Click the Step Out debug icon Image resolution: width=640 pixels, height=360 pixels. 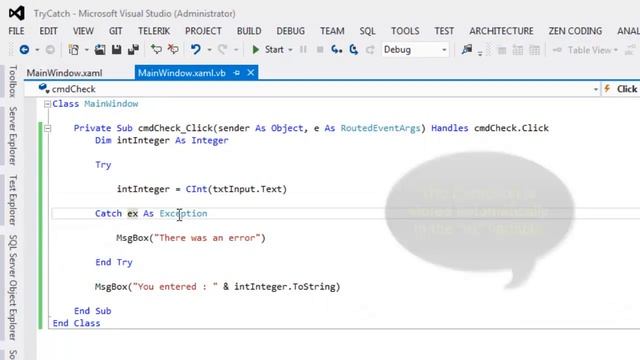[x=370, y=50]
